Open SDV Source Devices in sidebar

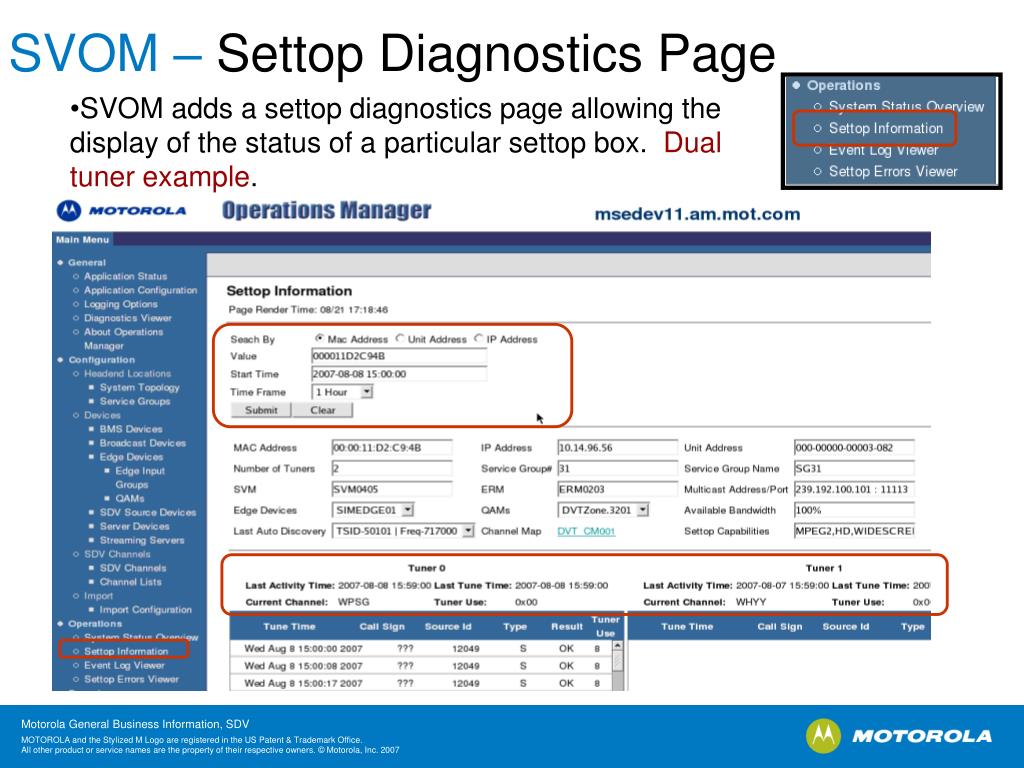(x=148, y=513)
